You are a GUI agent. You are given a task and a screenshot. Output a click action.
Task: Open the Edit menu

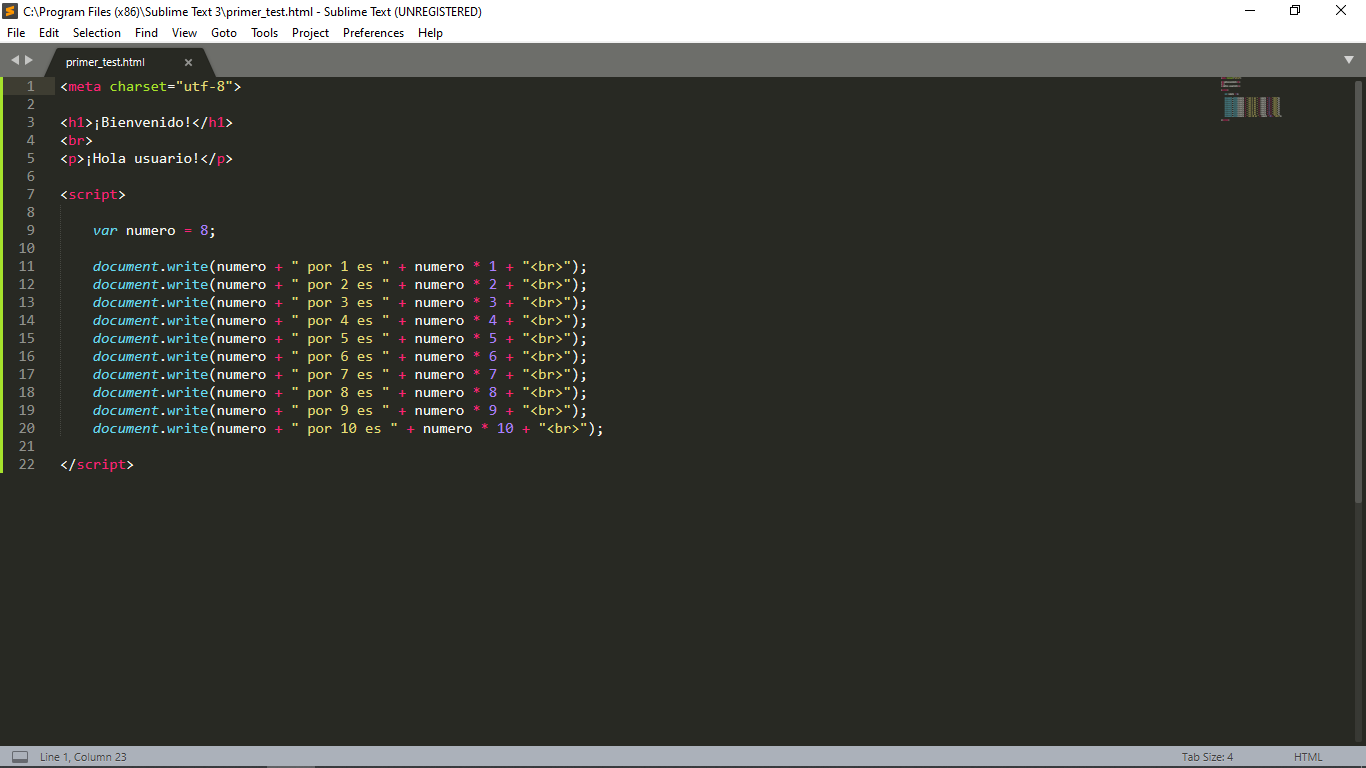[x=49, y=33]
